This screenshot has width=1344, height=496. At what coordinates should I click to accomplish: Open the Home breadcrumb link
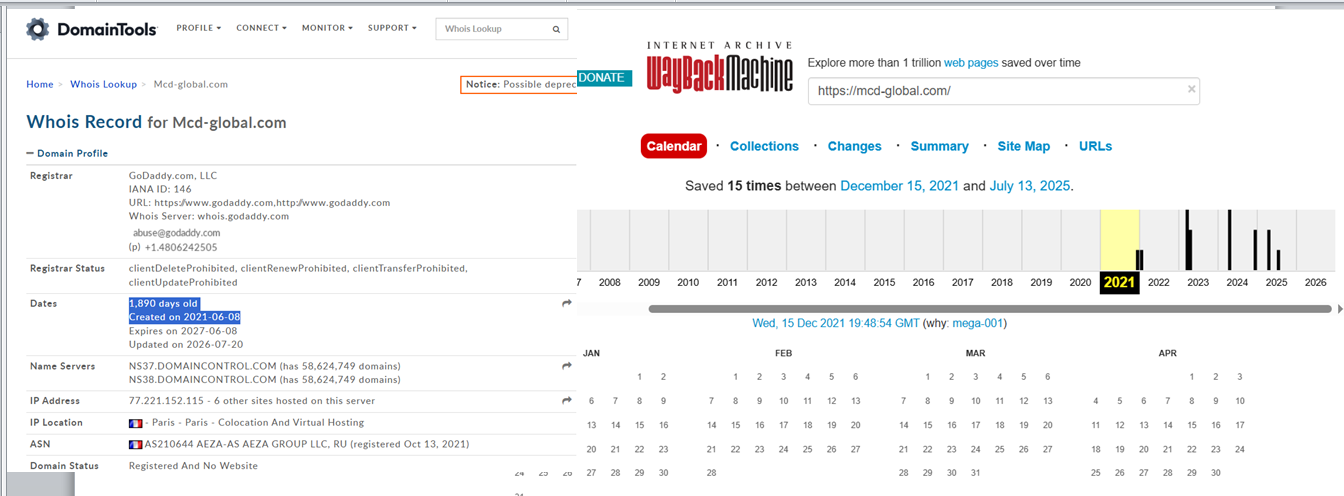40,84
